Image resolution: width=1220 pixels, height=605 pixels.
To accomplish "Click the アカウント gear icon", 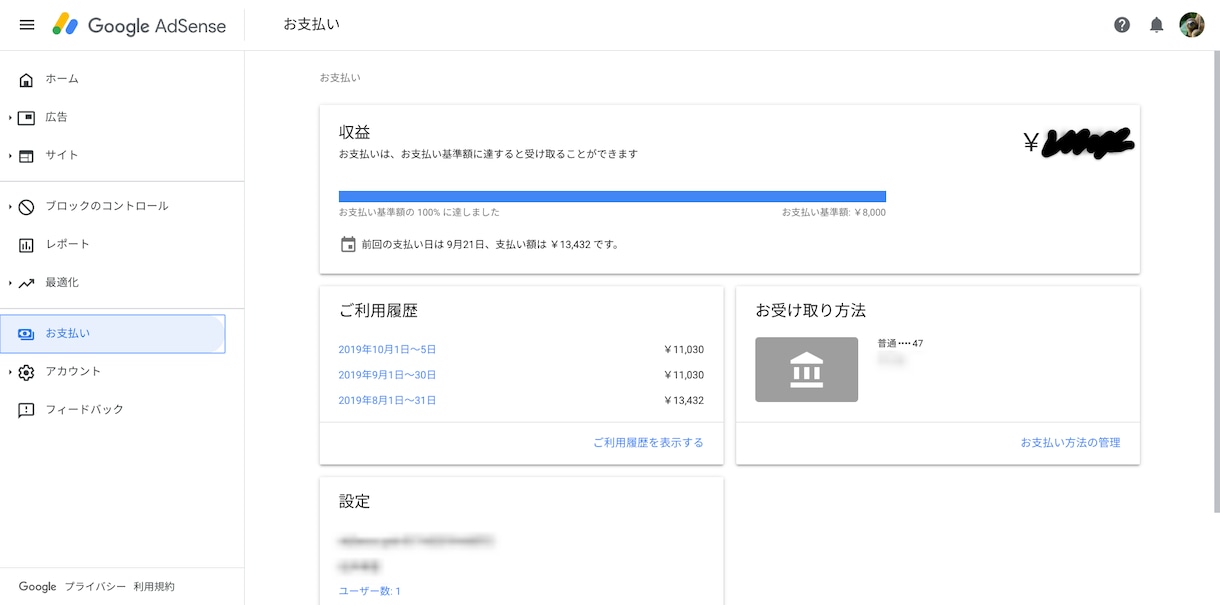I will point(27,372).
